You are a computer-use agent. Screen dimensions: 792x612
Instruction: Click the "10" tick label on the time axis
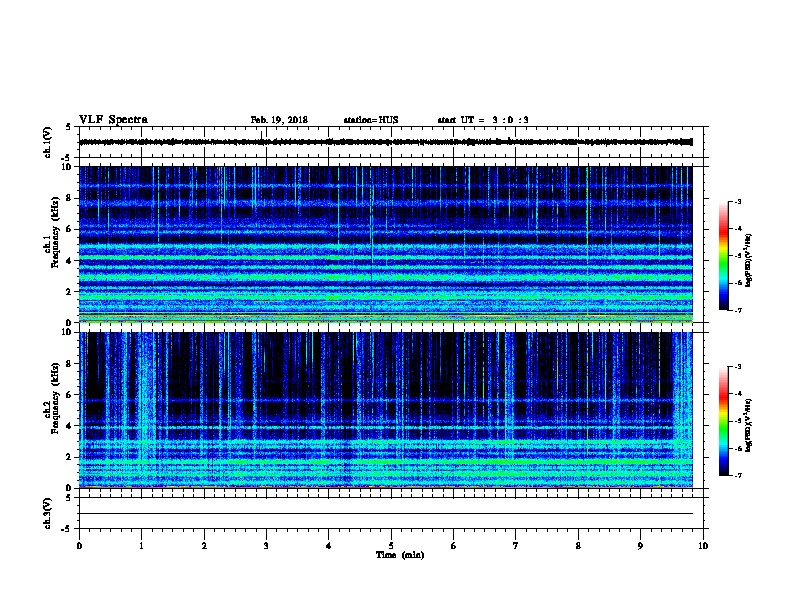[x=703, y=546]
